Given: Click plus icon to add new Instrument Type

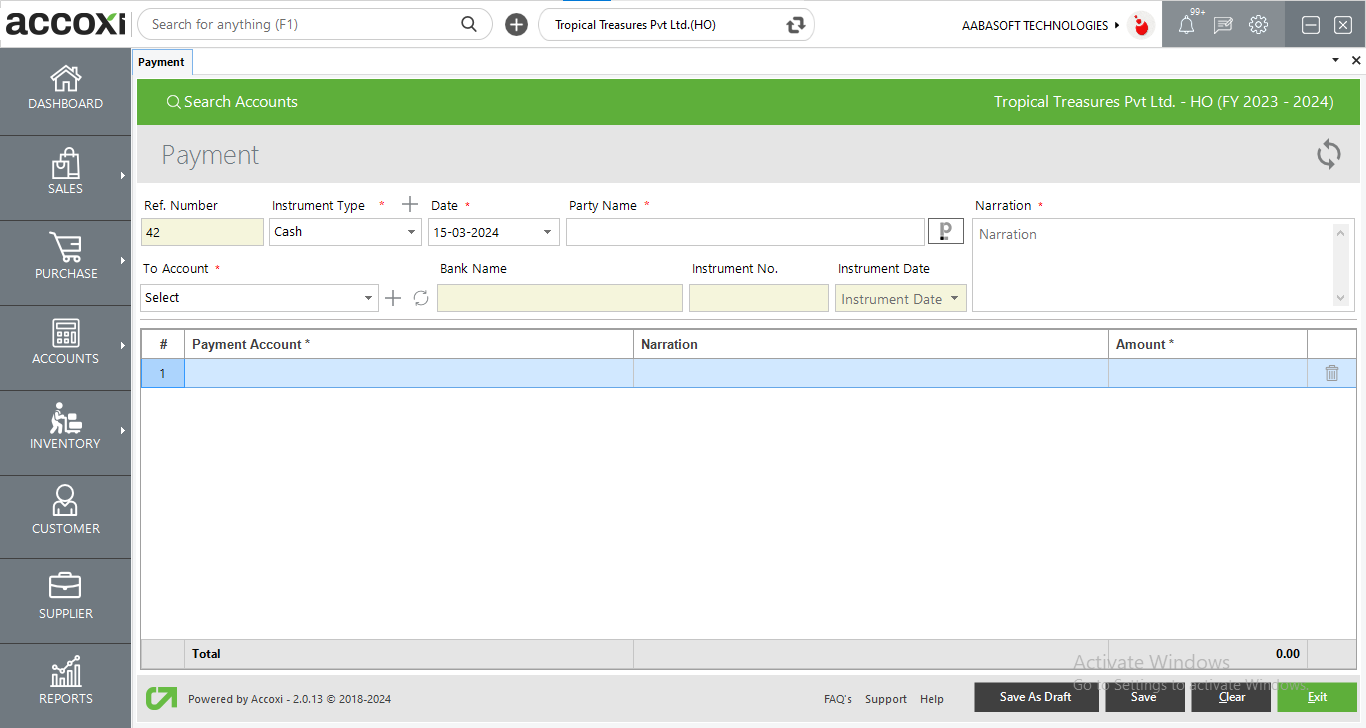Looking at the screenshot, I should tap(409, 203).
